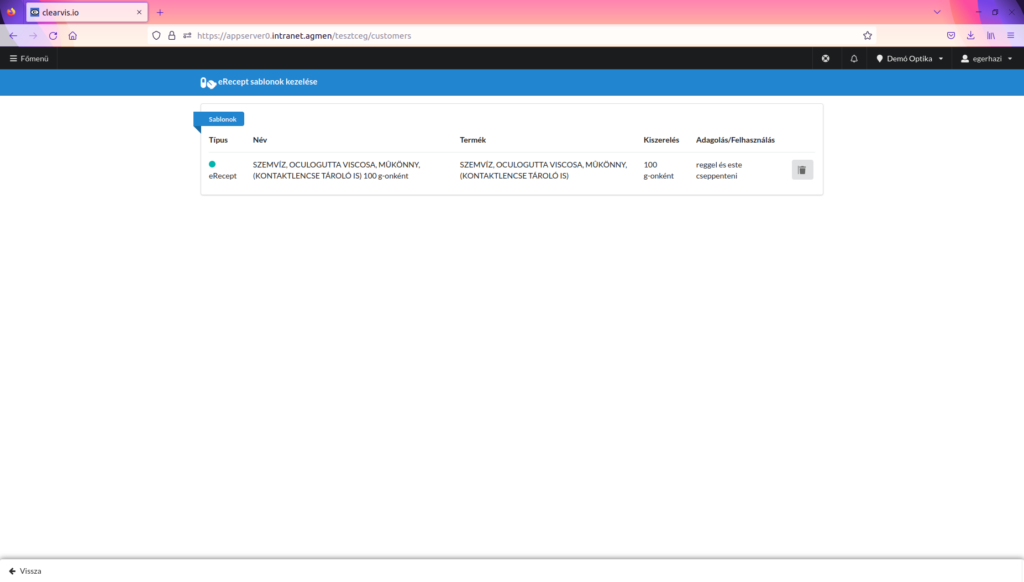Viewport: 1024px width, 582px height.
Task: Select the clearvis.io browser tab
Action: pos(87,12)
